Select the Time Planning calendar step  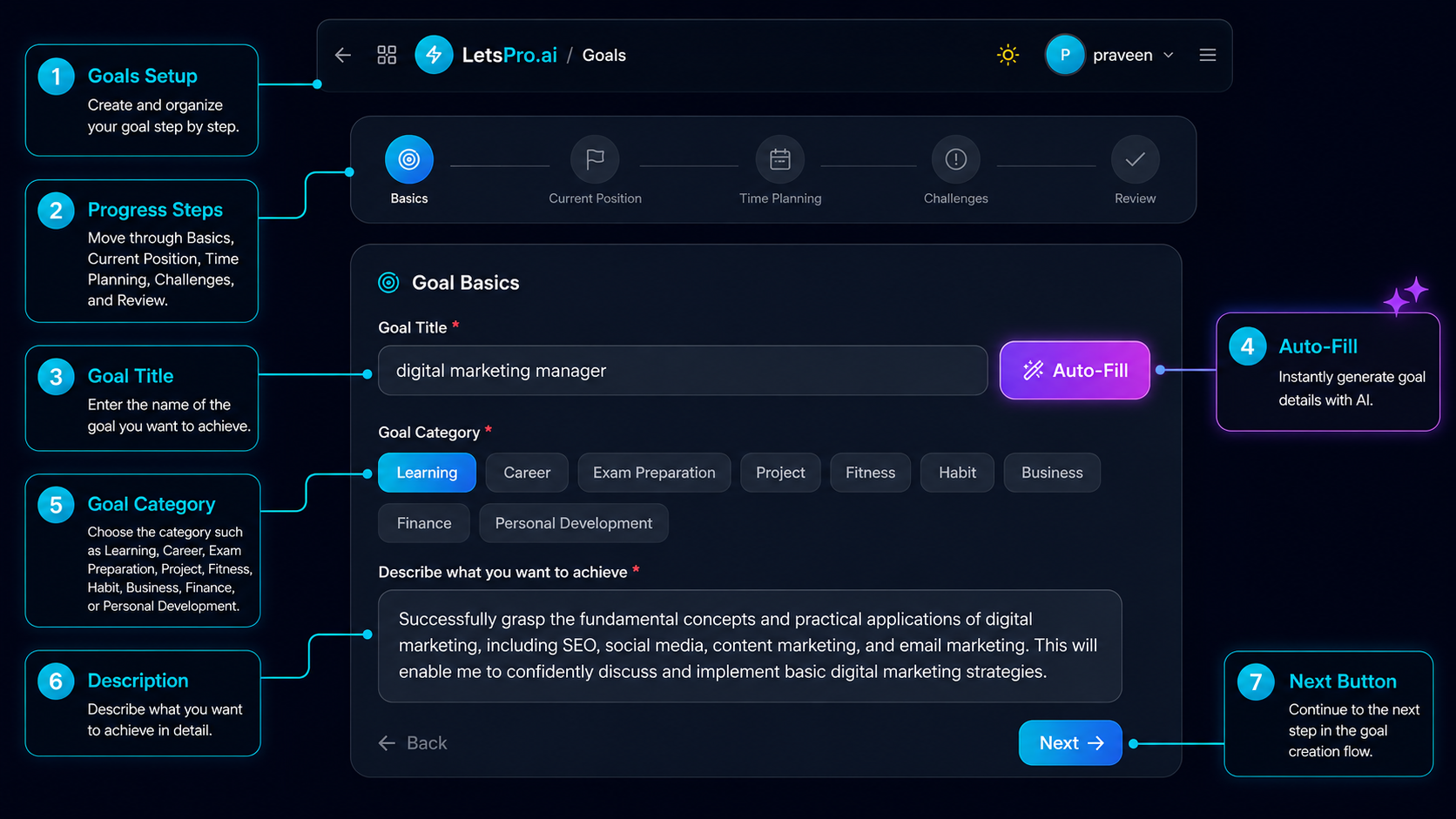[780, 159]
